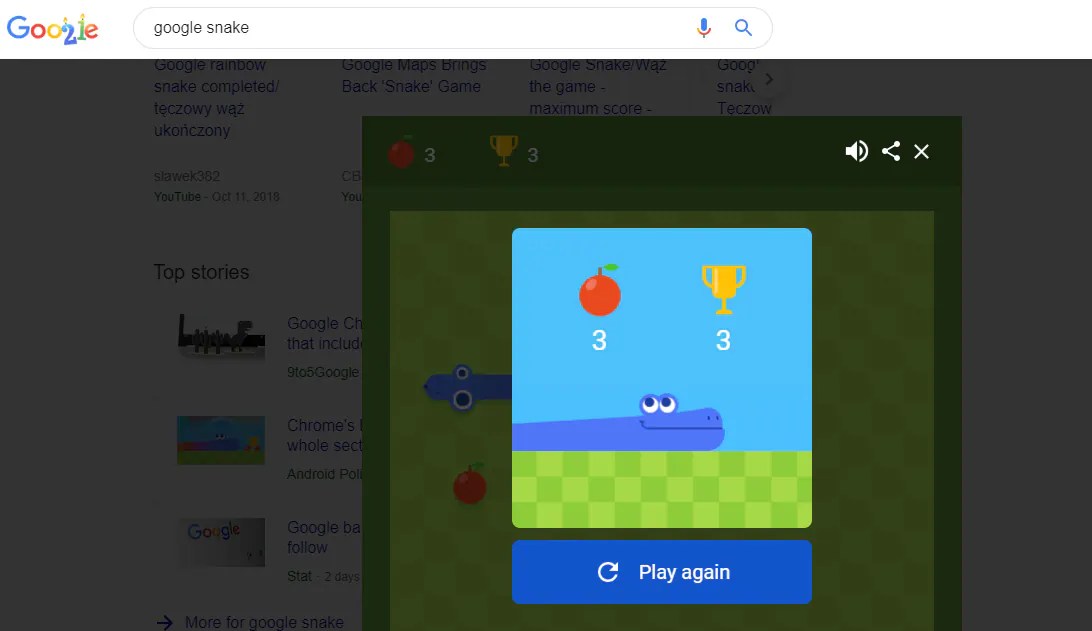Open the 'Google ba... follow' story headline

[324, 537]
